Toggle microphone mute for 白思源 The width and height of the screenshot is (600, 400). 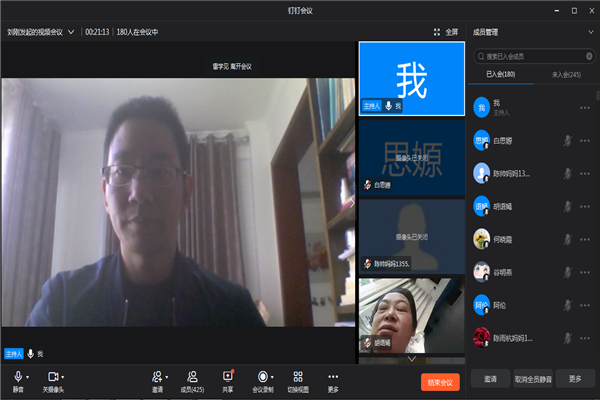568,141
